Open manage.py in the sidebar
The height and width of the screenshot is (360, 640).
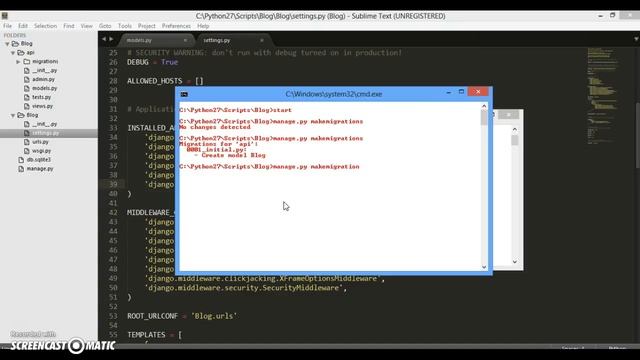[x=40, y=169]
